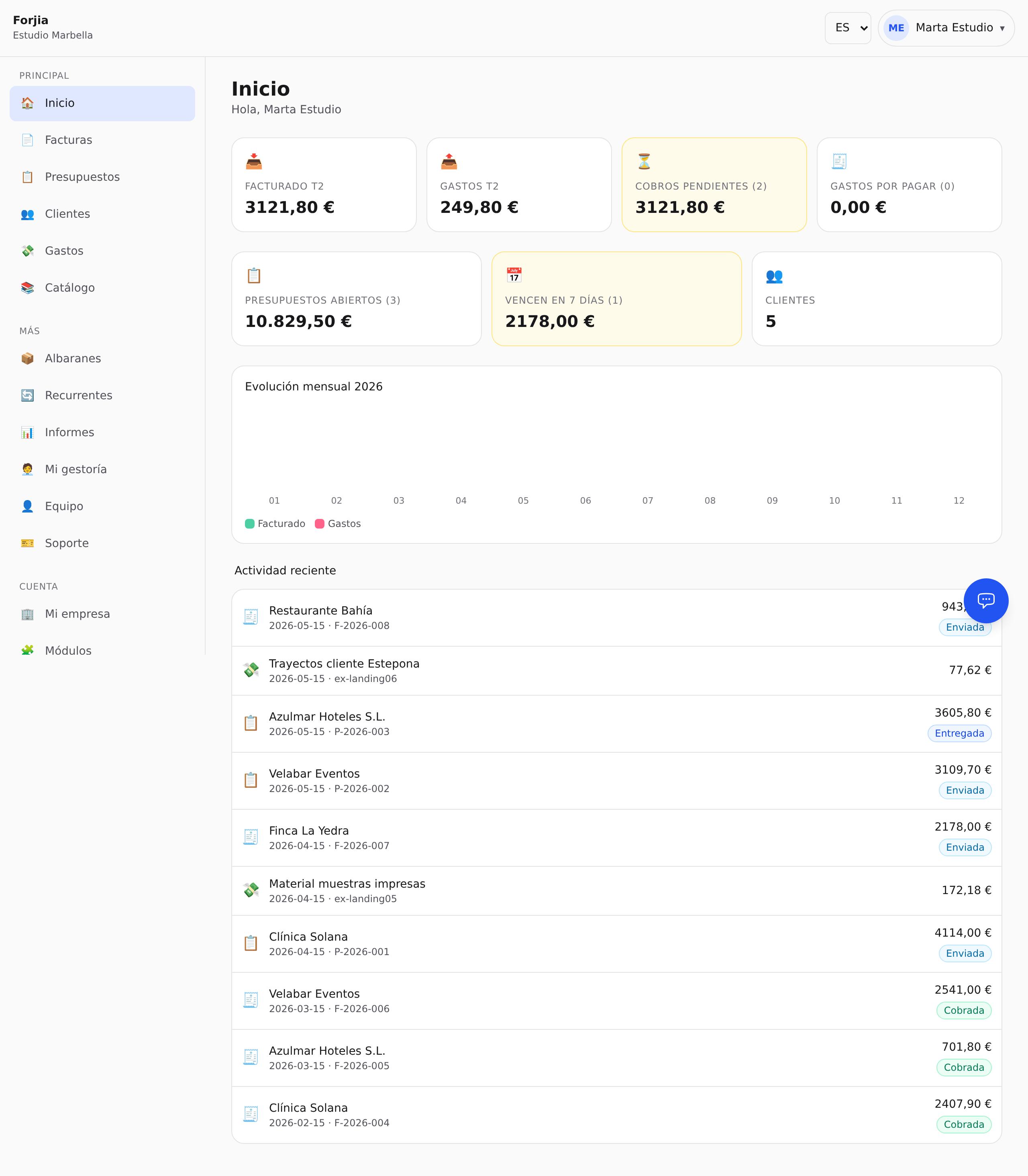Click the Recurrentes arrows icon in sidebar
This screenshot has width=1028, height=1176.
tap(27, 395)
